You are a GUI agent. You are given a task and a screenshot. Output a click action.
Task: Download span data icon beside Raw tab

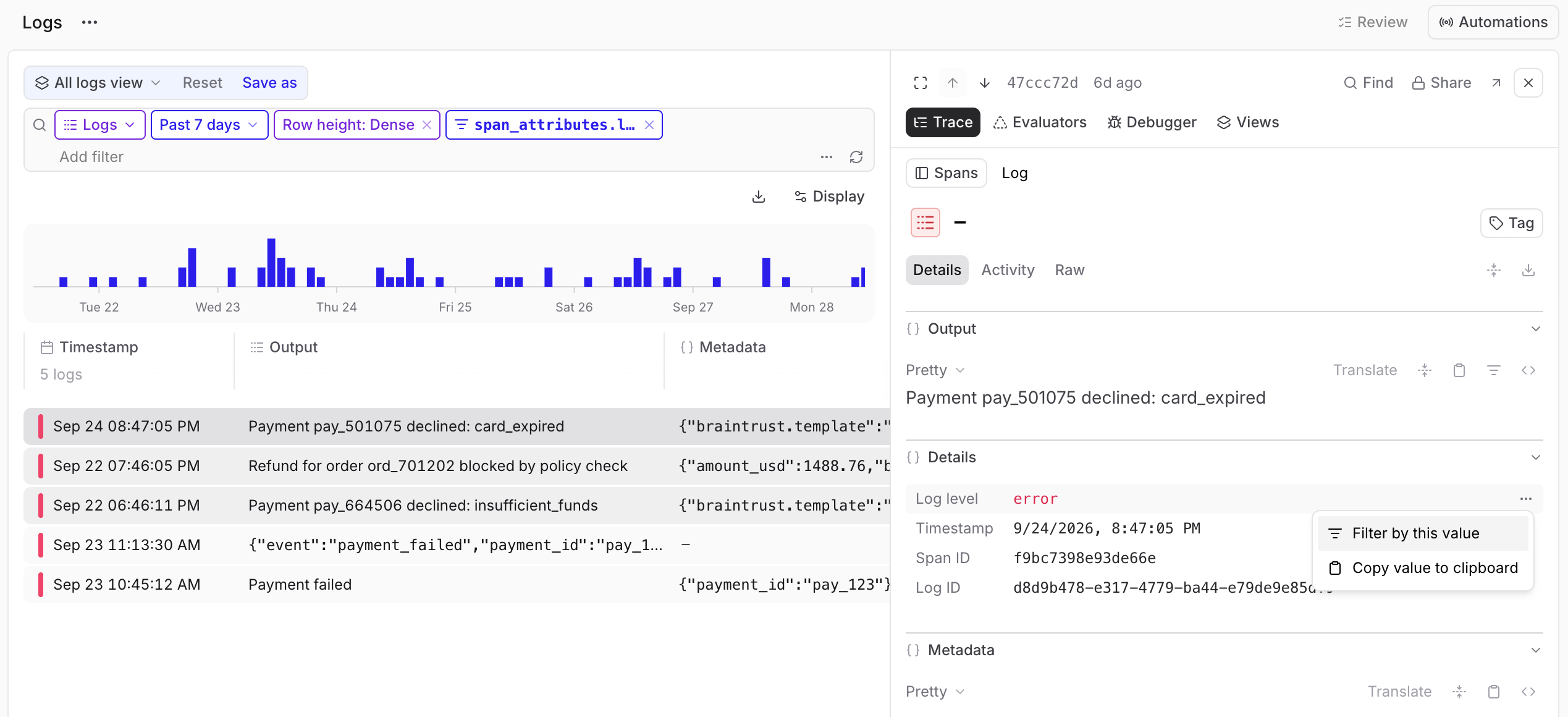pyautogui.click(x=1528, y=270)
